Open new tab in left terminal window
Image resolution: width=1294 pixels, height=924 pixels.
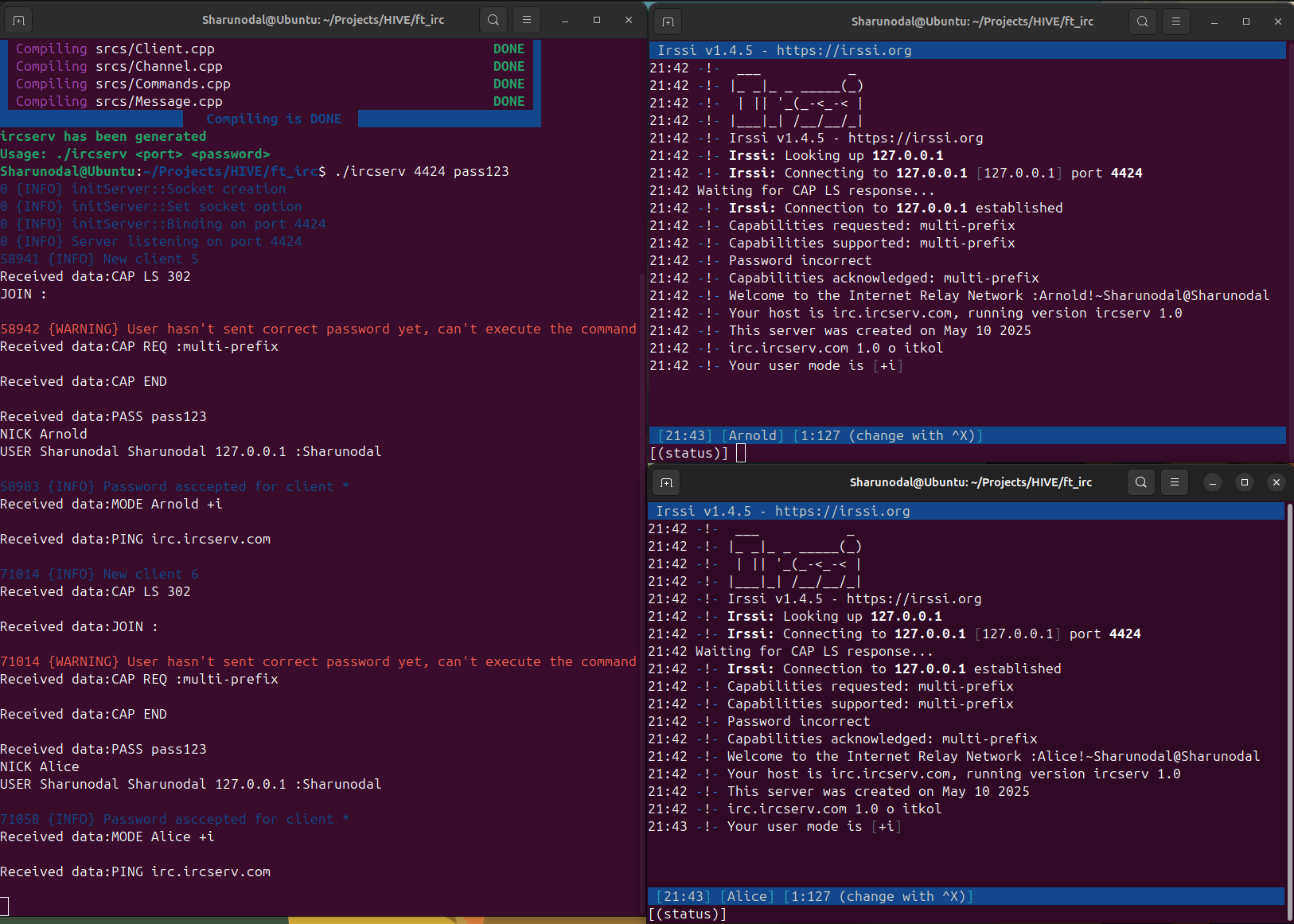tap(19, 20)
